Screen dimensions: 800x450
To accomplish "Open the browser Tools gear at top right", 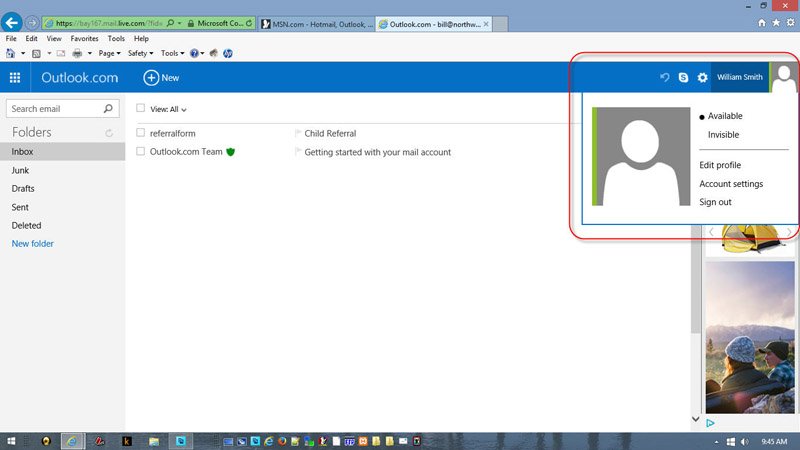I will point(790,22).
